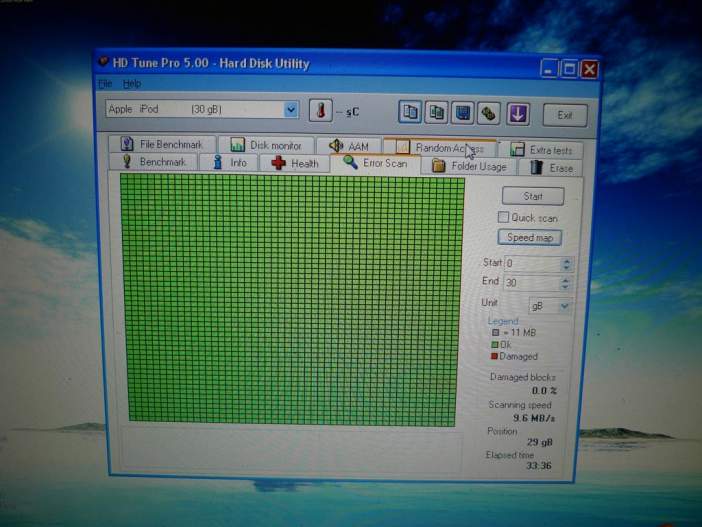Viewport: 702px width, 527px height.
Task: Click the purple down arrow toolbar icon
Action: pyautogui.click(x=517, y=112)
